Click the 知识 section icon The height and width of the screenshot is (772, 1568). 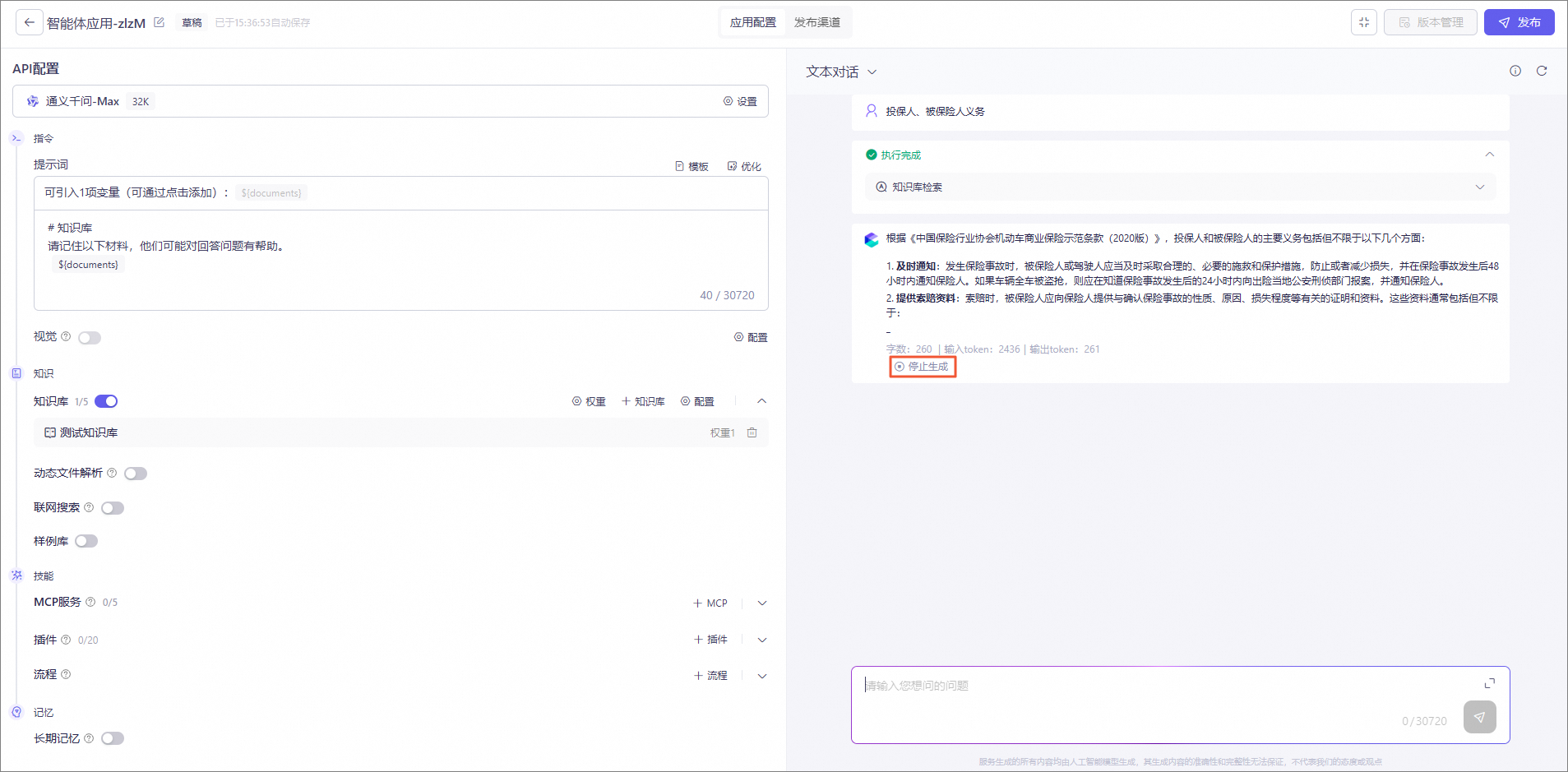tap(16, 373)
